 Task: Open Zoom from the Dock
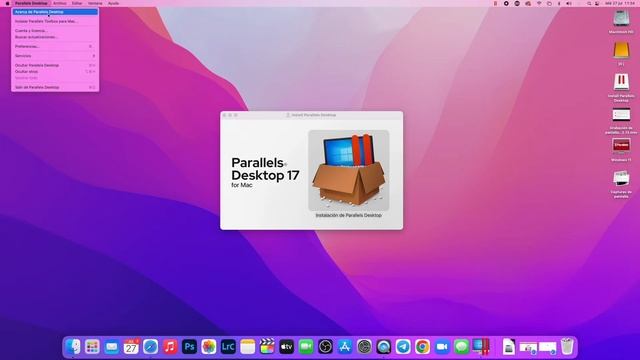pos(442,347)
